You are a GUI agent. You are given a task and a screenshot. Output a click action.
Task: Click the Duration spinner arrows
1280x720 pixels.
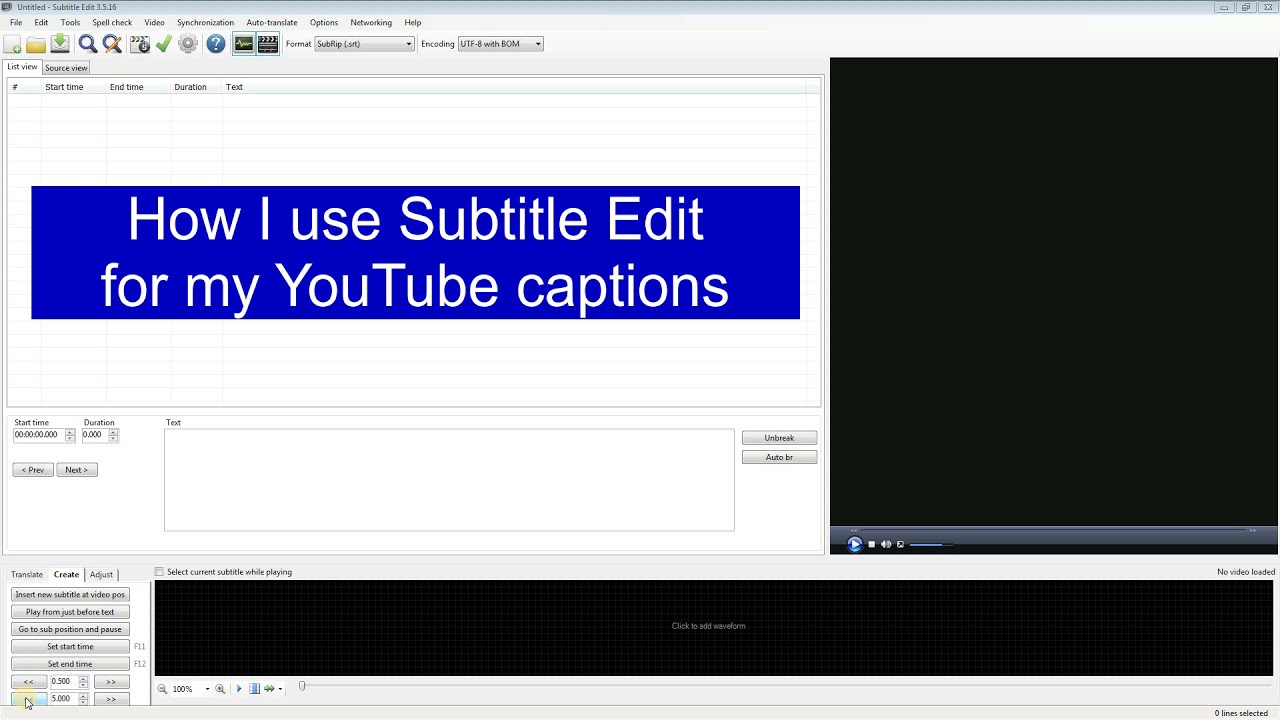(x=113, y=435)
